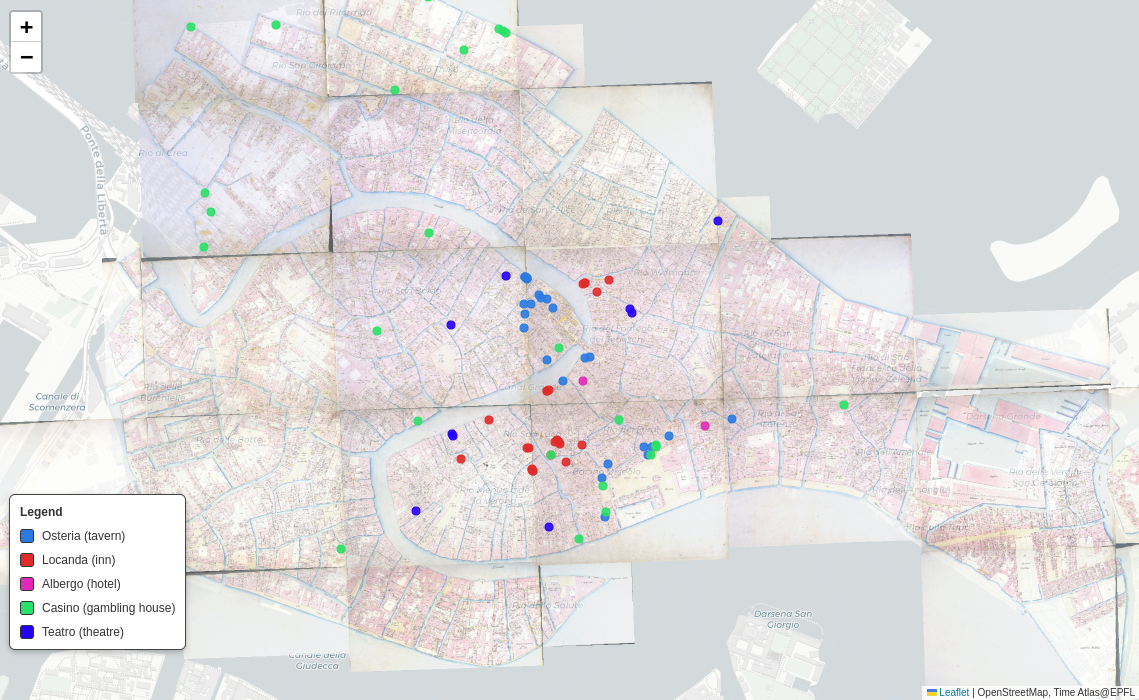Click the easternmost blue Osteria marker
This screenshot has height=700, width=1139.
click(x=732, y=419)
